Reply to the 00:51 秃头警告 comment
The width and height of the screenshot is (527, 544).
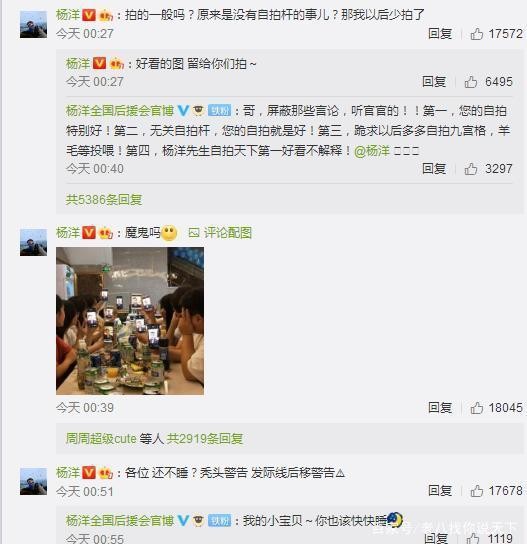click(440, 491)
